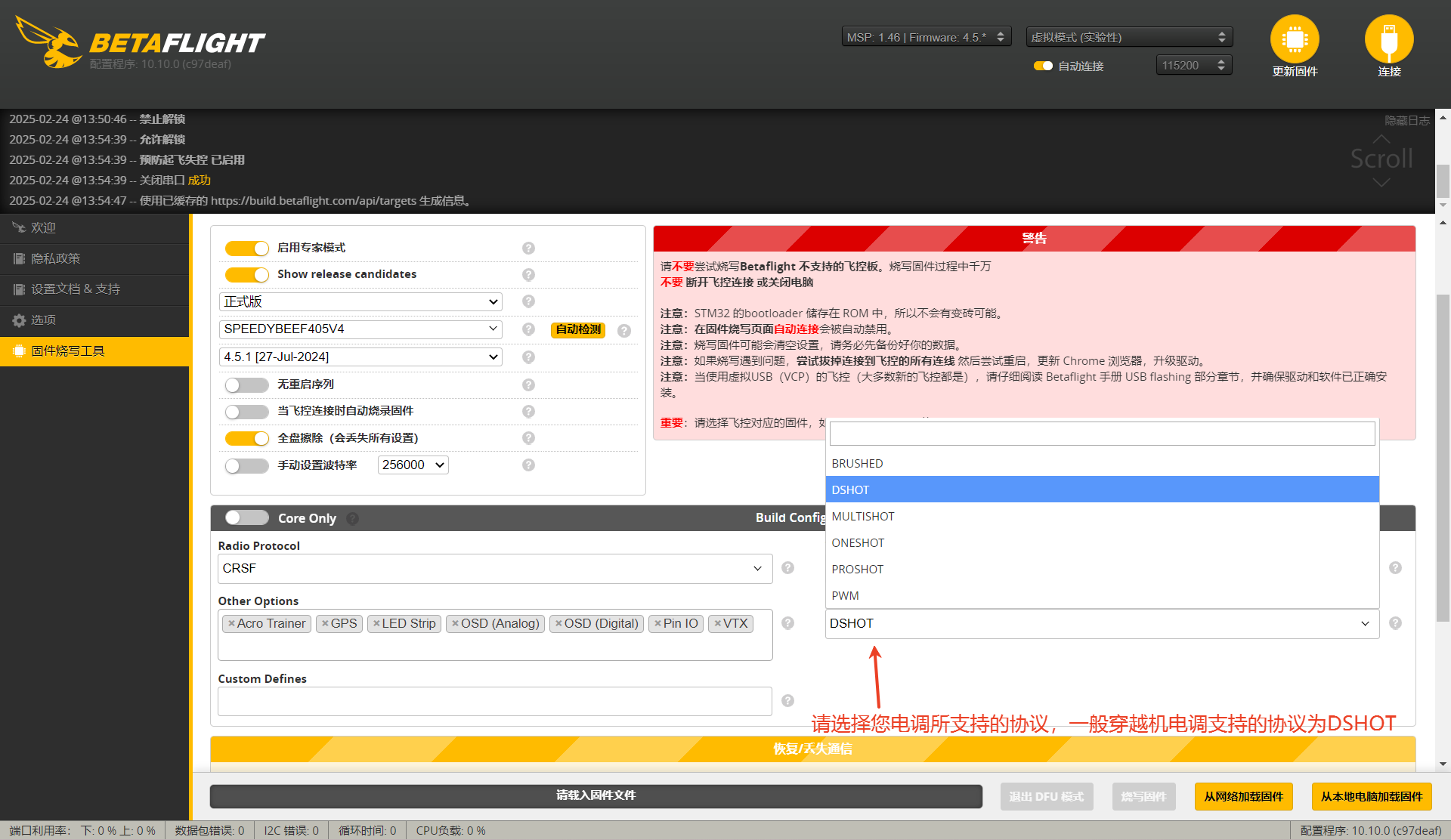Toggle 自动连接 switch in header
1451x840 pixels.
tap(1043, 66)
